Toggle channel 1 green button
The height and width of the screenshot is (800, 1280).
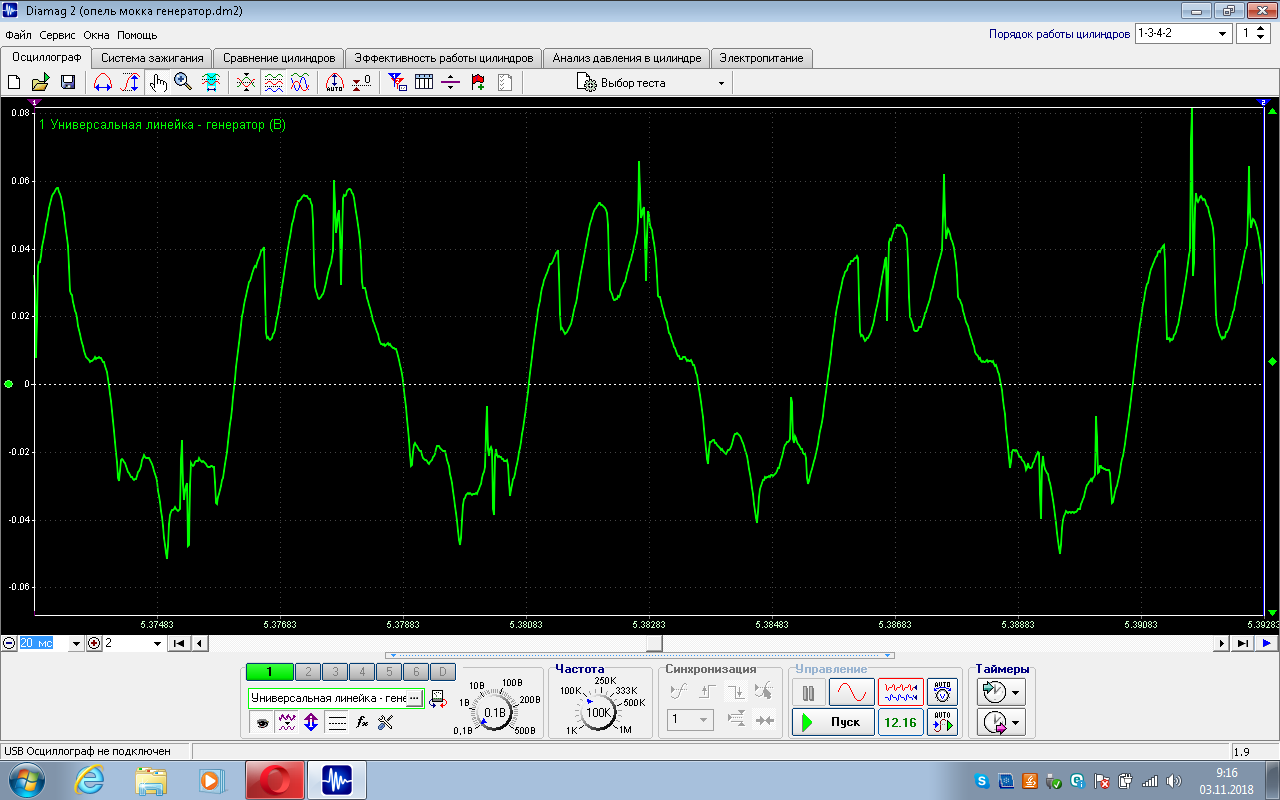[x=269, y=672]
